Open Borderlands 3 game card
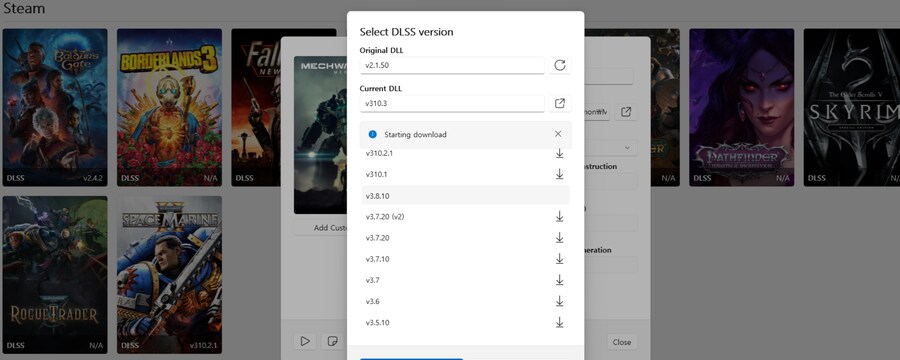This screenshot has height=360, width=900. (x=169, y=107)
